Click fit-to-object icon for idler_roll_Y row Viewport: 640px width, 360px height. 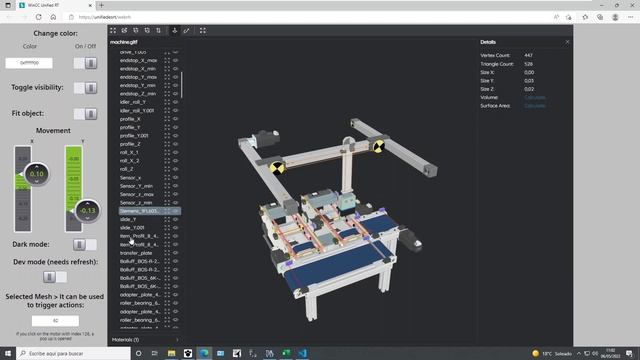167,102
